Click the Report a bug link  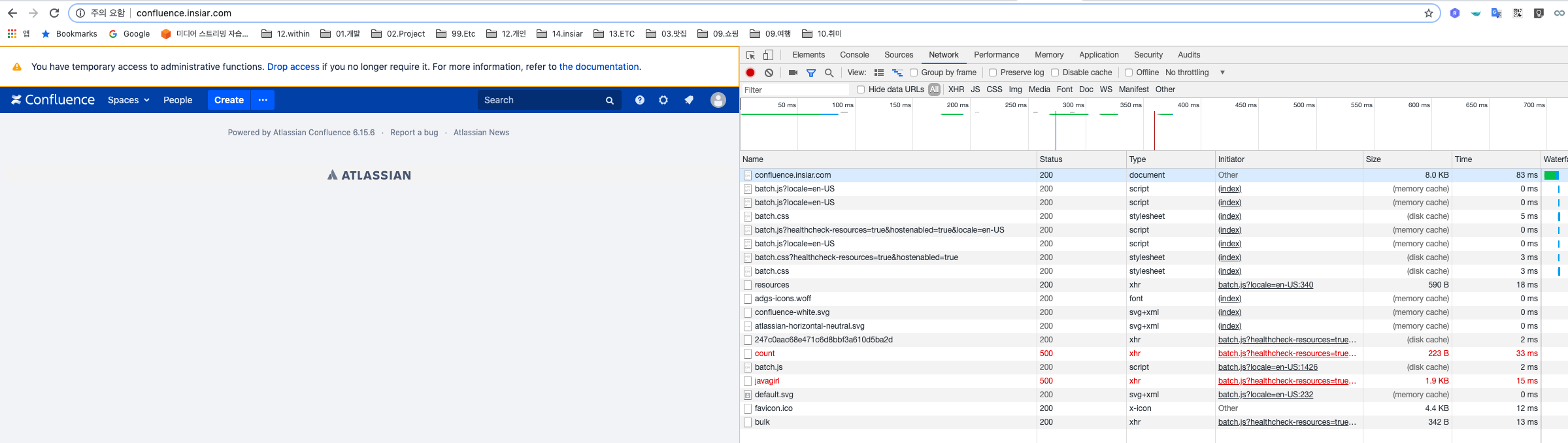[414, 133]
